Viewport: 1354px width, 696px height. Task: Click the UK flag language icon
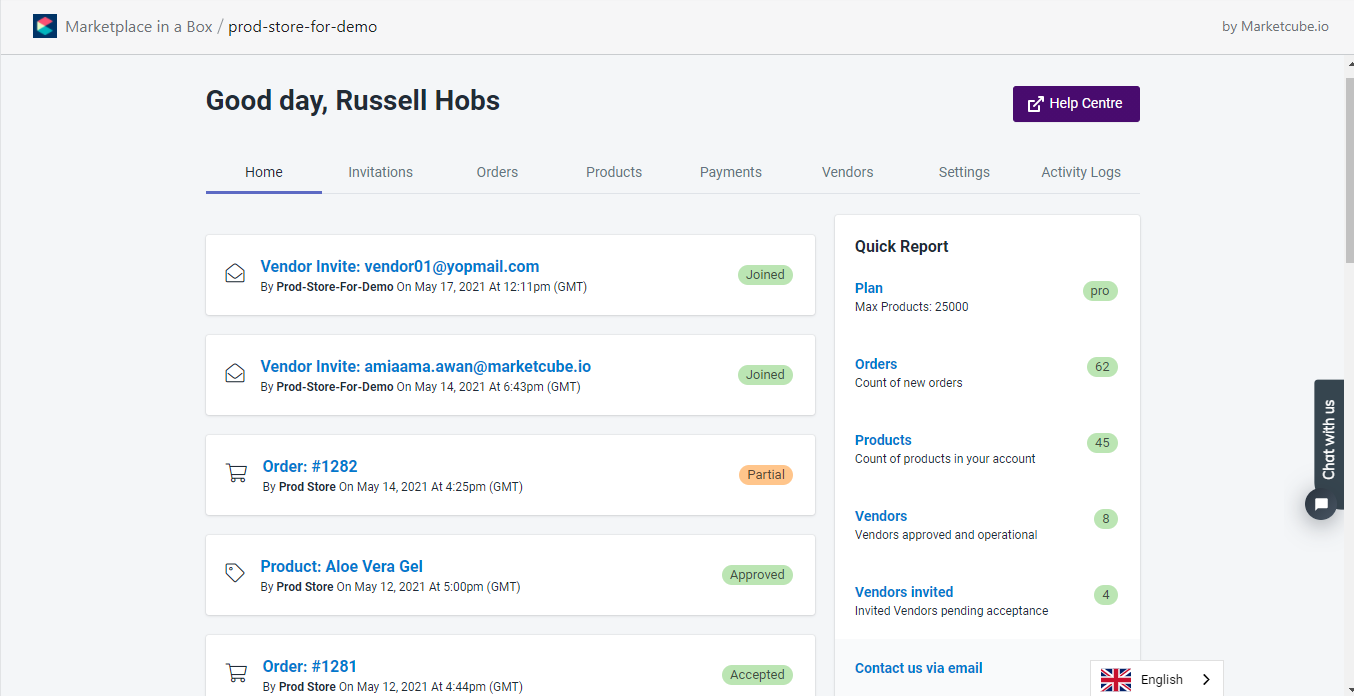coord(1116,680)
